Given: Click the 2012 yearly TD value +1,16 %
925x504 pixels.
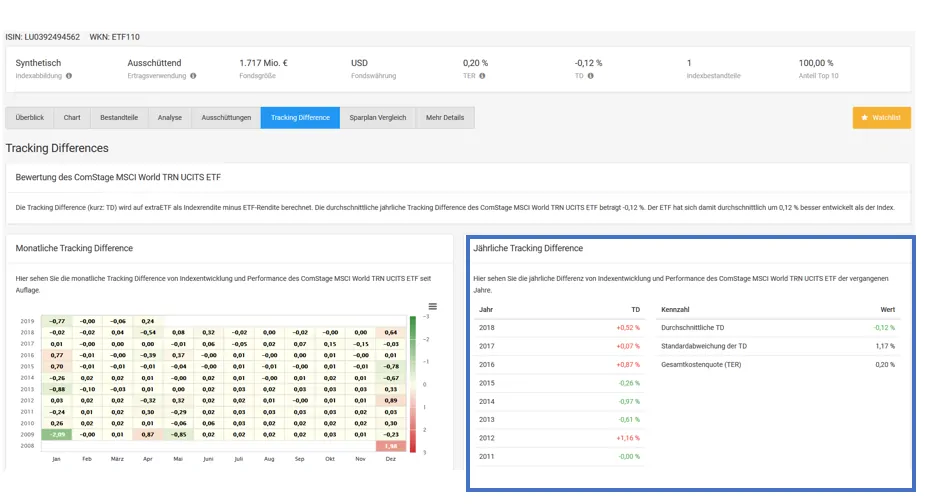Looking at the screenshot, I should click(x=628, y=438).
